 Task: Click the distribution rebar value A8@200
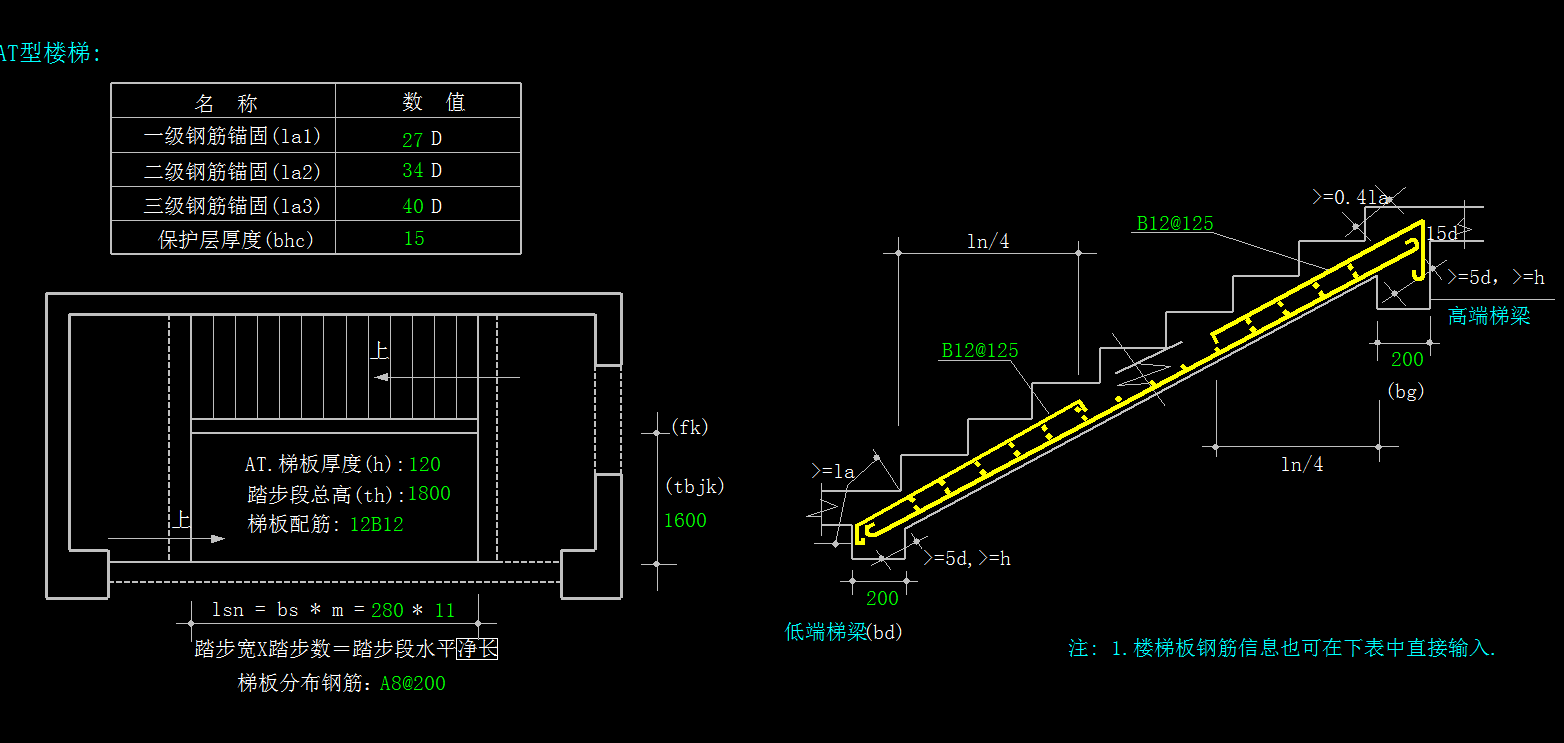[x=413, y=684]
